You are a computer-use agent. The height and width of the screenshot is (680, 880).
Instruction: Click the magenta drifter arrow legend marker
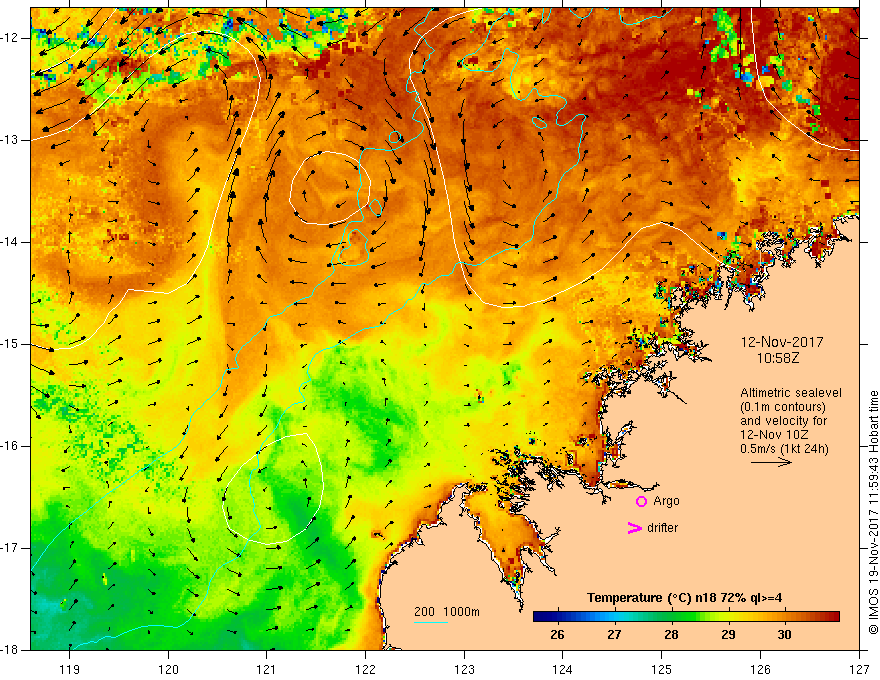point(635,528)
